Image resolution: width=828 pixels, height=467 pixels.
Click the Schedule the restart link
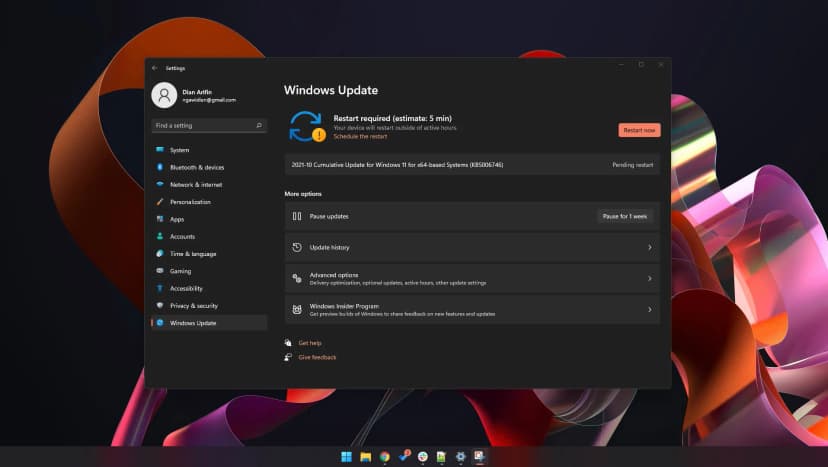tap(360, 136)
